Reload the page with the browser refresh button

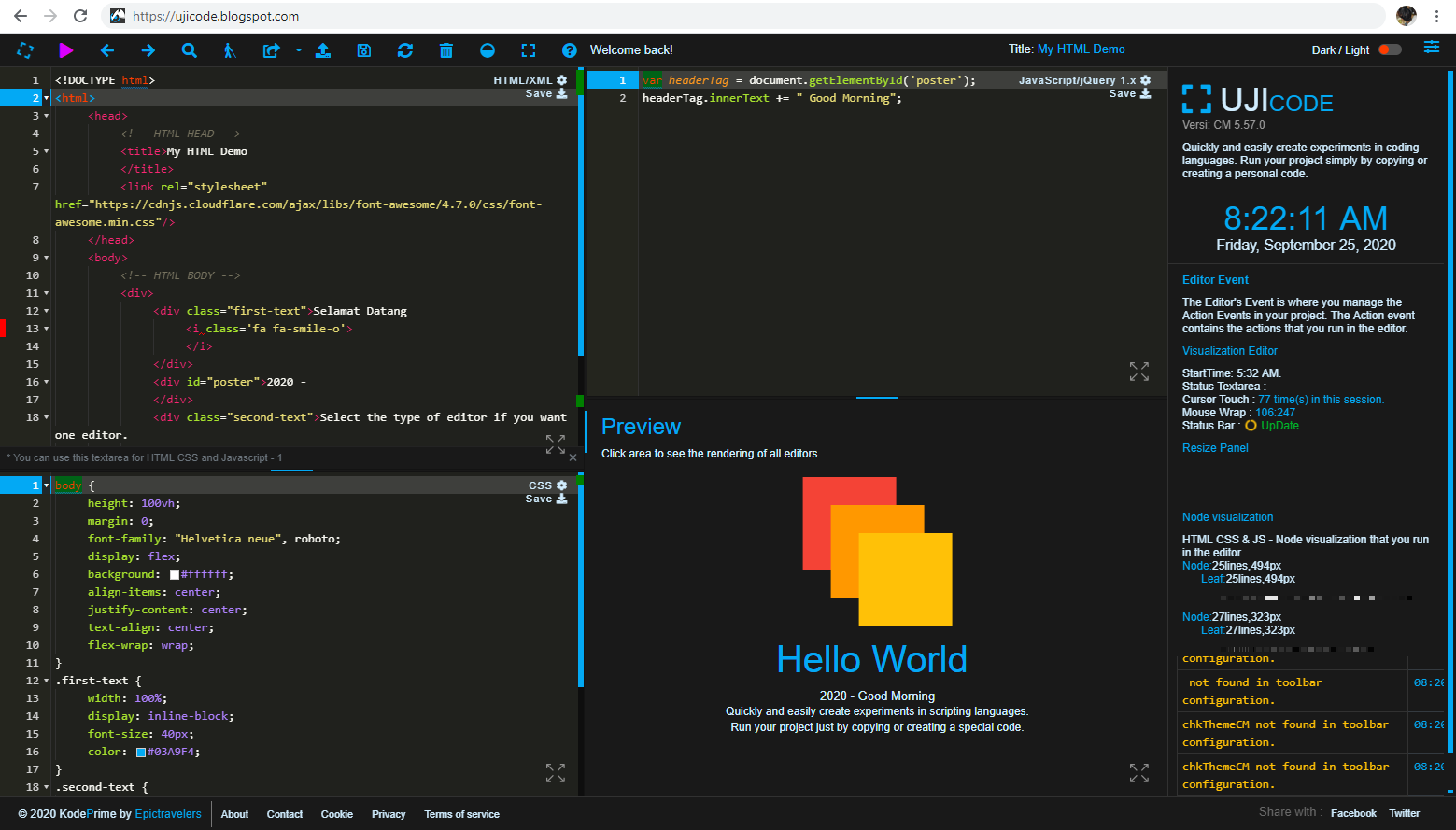pyautogui.click(x=80, y=16)
